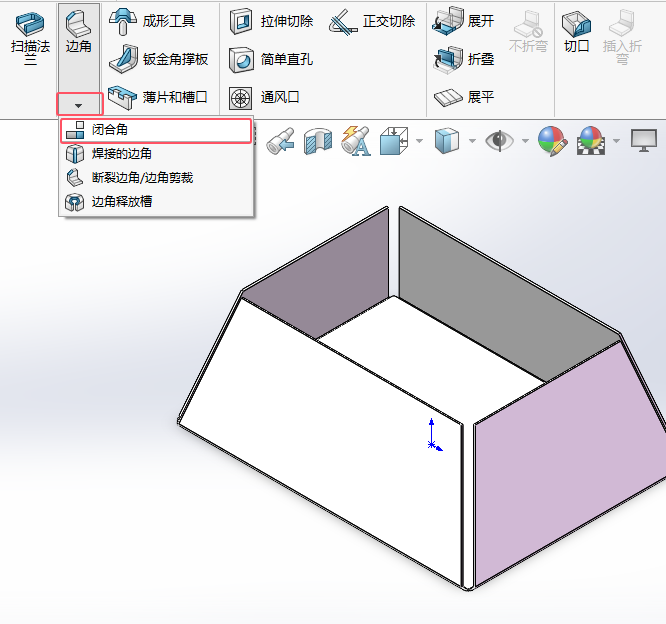Click the Apply Scene icon
666x624 pixels.
point(591,141)
